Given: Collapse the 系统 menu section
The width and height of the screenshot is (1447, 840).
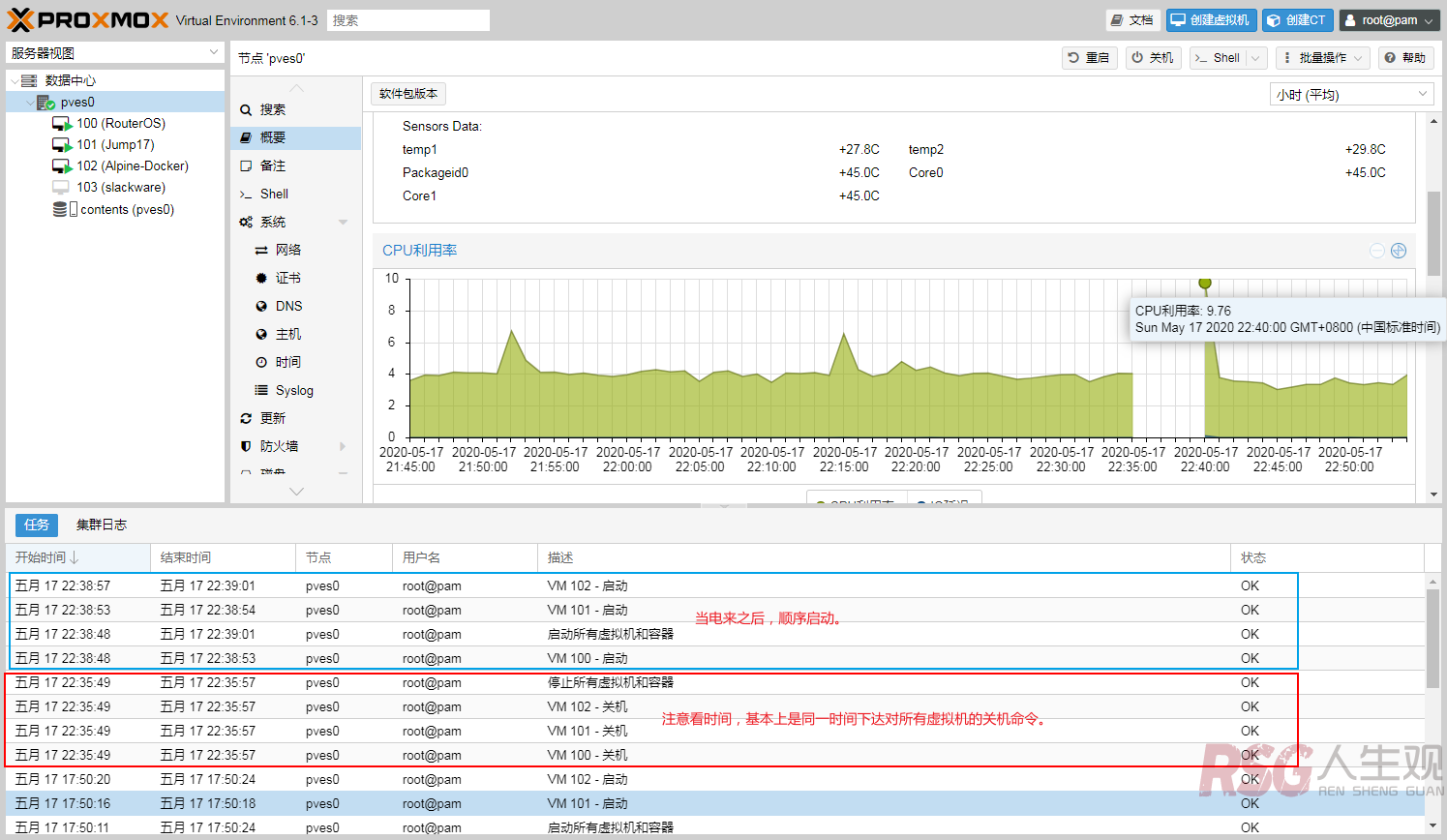Looking at the screenshot, I should click(343, 222).
